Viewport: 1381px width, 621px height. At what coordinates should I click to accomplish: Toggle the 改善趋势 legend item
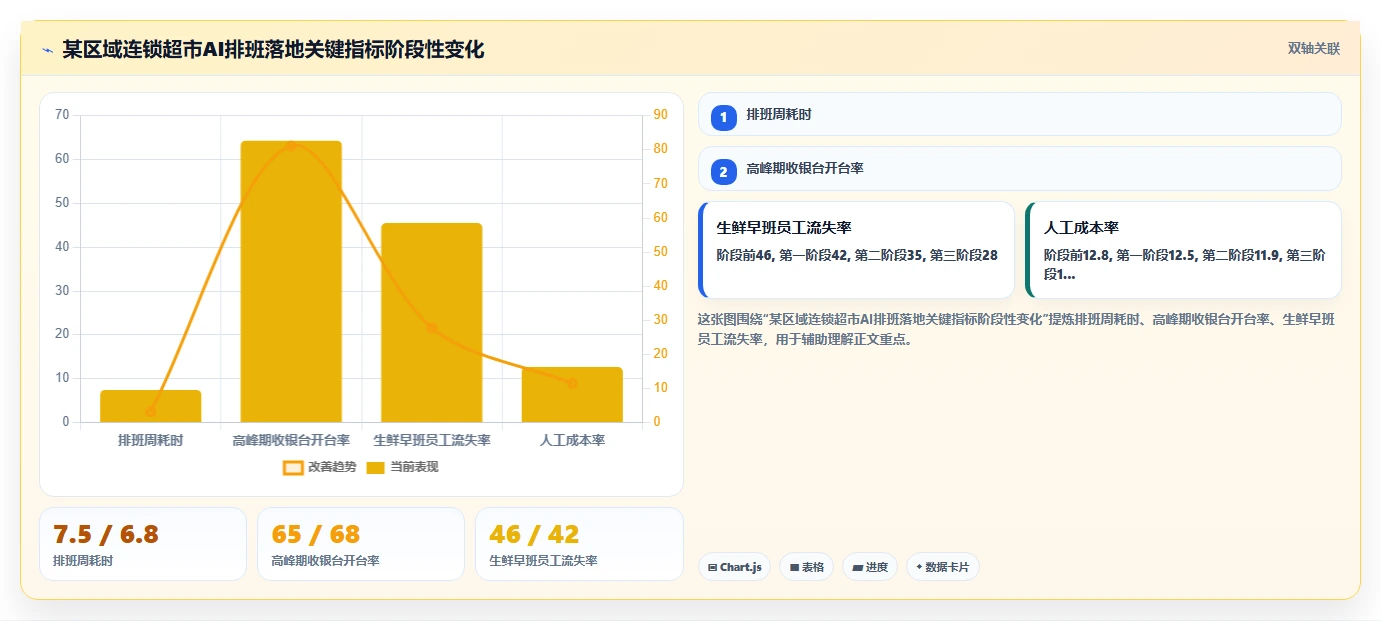click(x=319, y=467)
